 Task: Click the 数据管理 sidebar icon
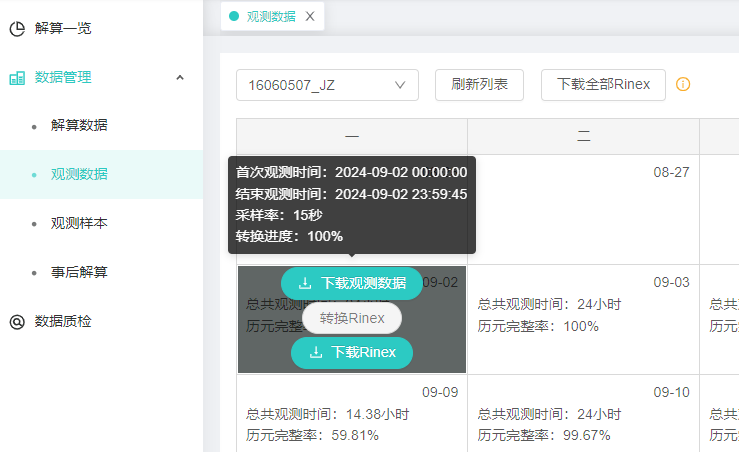pos(17,77)
